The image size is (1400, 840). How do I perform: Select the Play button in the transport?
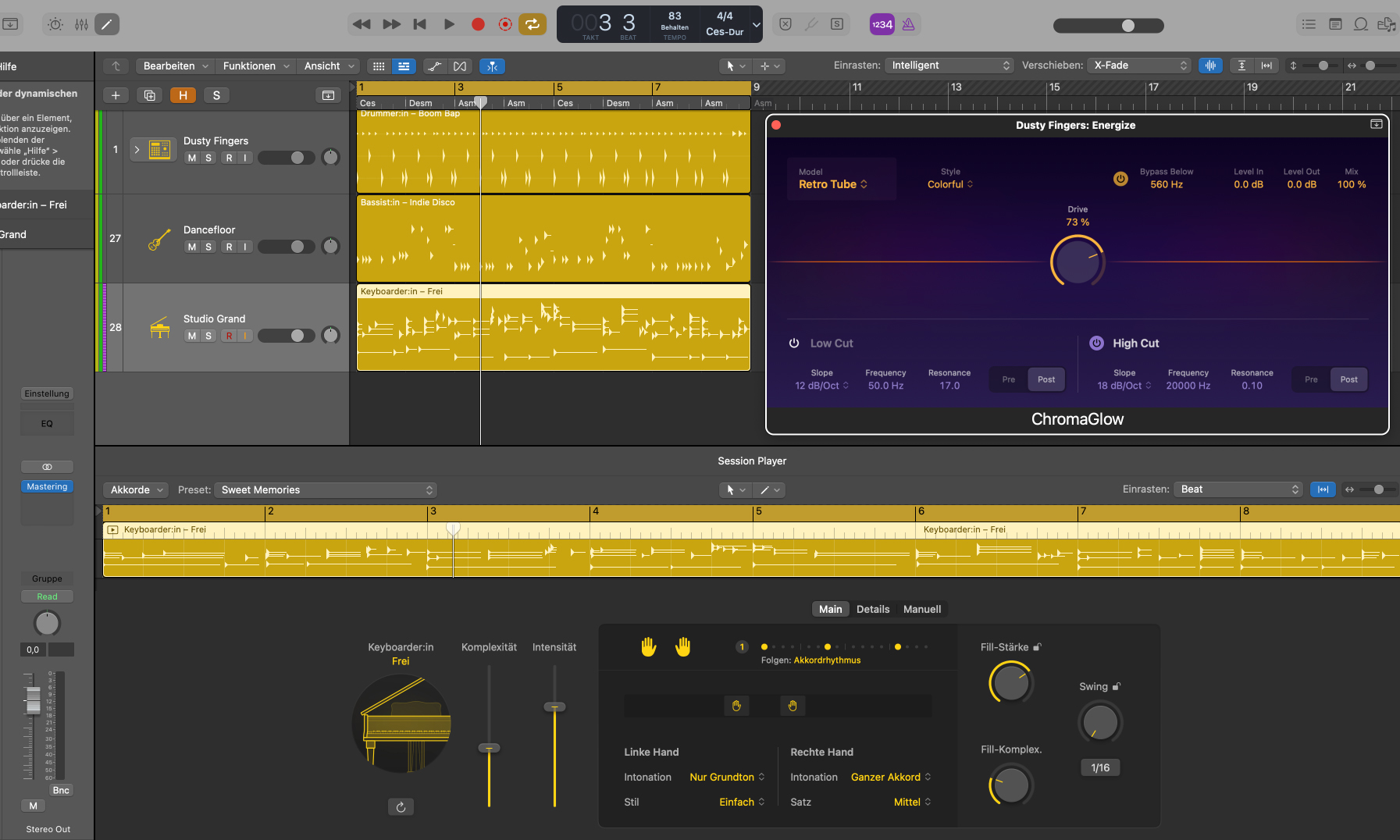tap(449, 24)
